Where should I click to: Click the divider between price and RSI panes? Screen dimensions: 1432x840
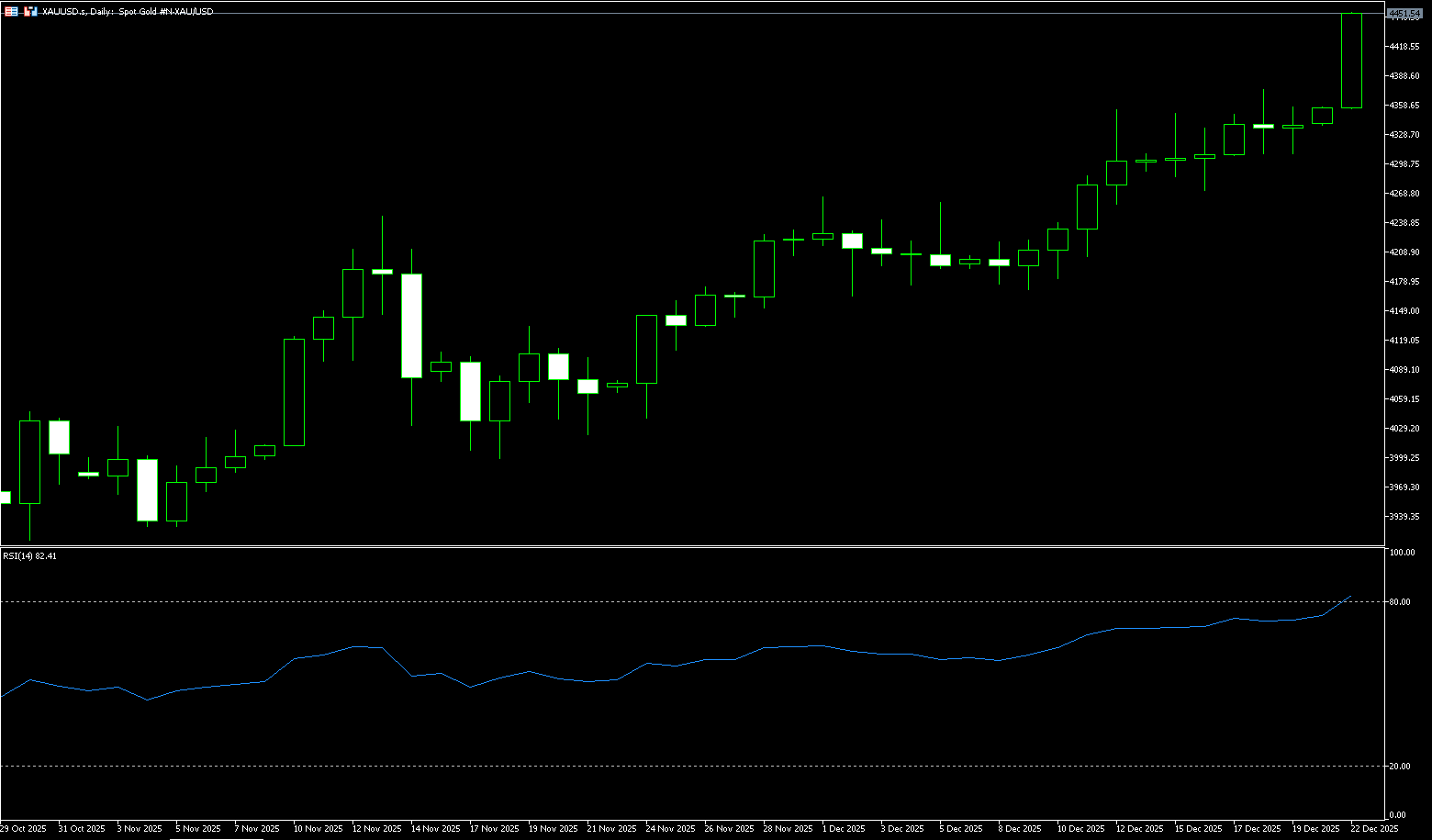(x=698, y=546)
